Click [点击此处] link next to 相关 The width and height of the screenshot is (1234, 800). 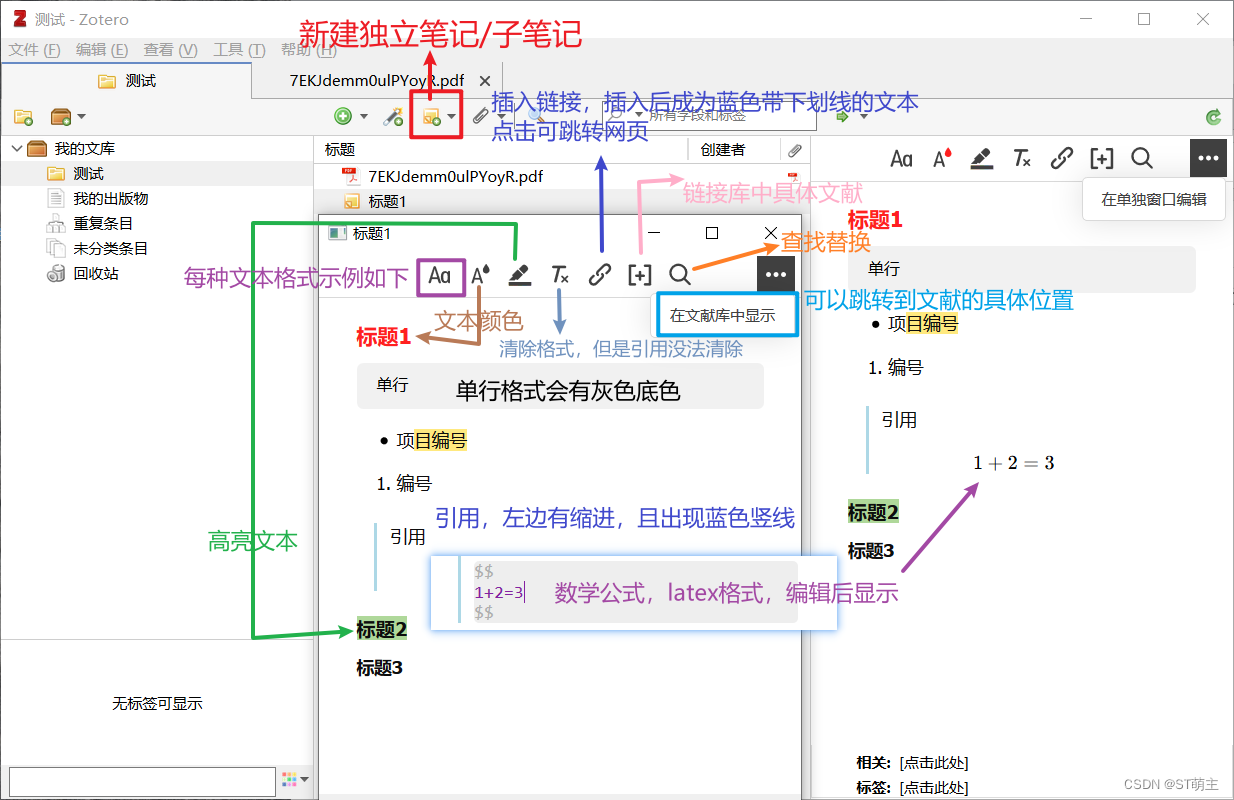[933, 764]
